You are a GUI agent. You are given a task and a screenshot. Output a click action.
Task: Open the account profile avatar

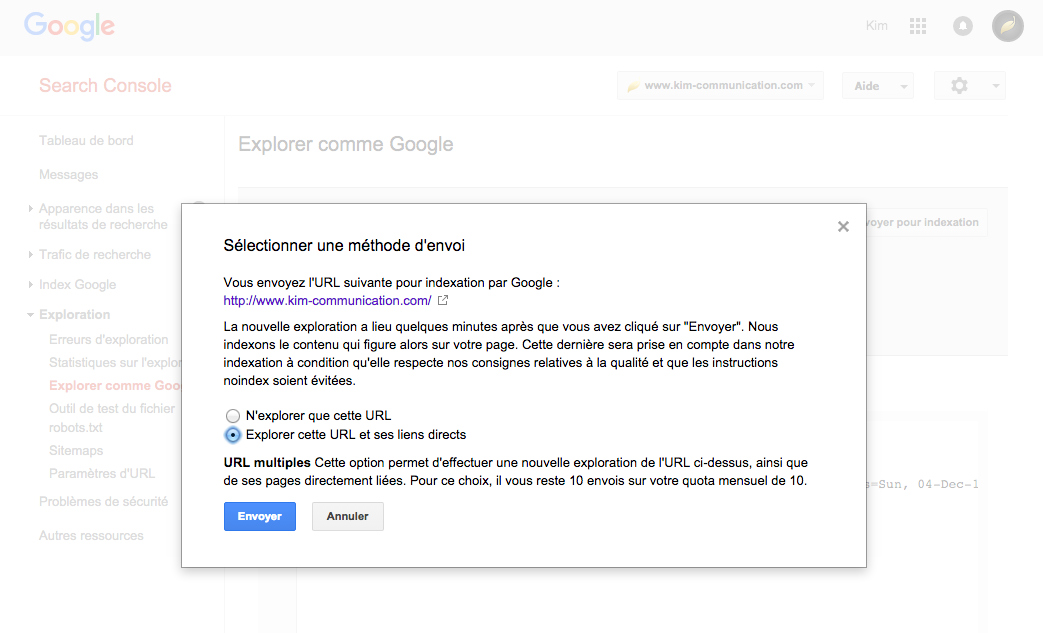(x=1007, y=27)
